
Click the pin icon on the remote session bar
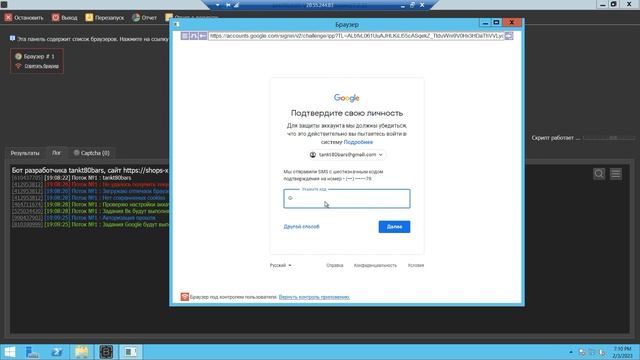point(228,5)
